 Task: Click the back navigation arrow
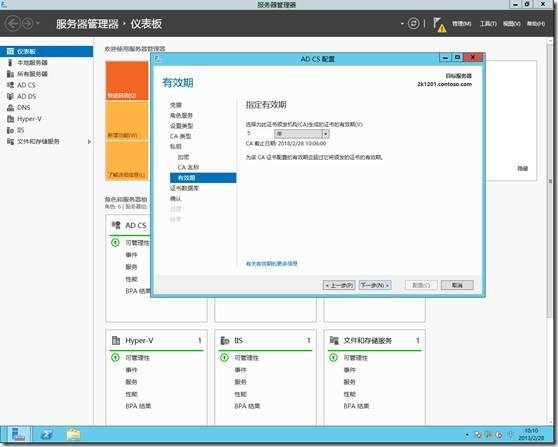tap(13, 24)
